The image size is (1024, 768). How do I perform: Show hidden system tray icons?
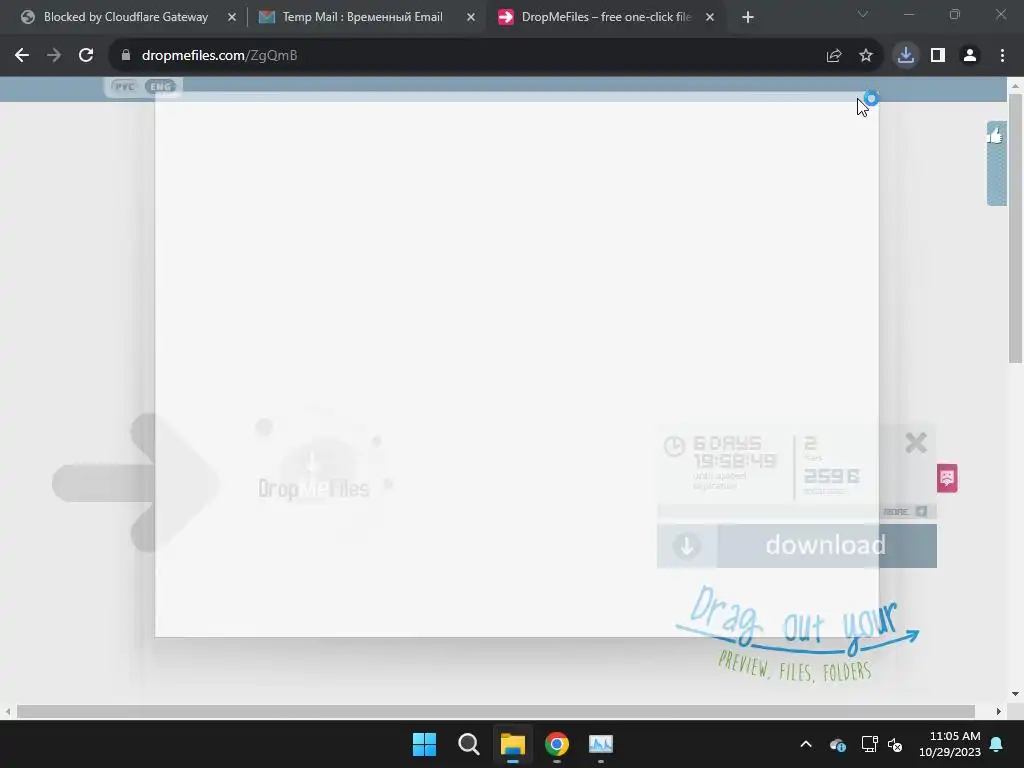click(806, 744)
